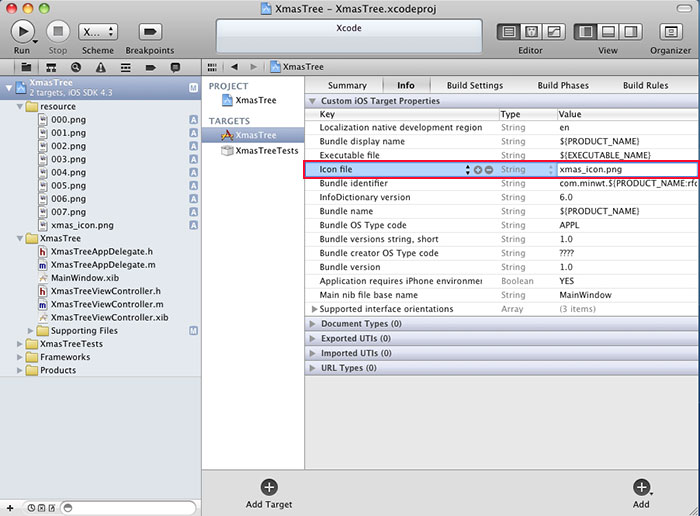
Task: Expand the Frameworks group
Action: [20, 357]
